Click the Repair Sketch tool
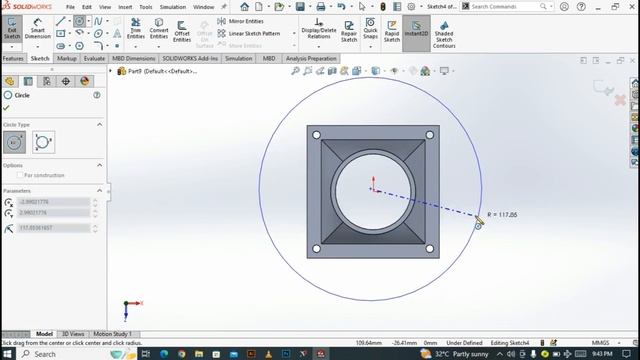The image size is (640, 360). click(x=349, y=31)
